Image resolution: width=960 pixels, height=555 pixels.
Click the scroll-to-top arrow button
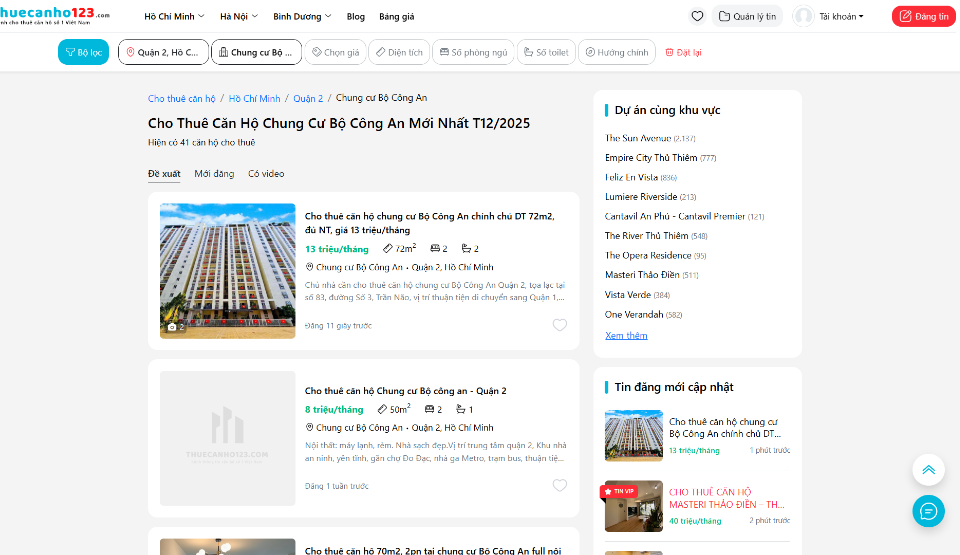928,470
